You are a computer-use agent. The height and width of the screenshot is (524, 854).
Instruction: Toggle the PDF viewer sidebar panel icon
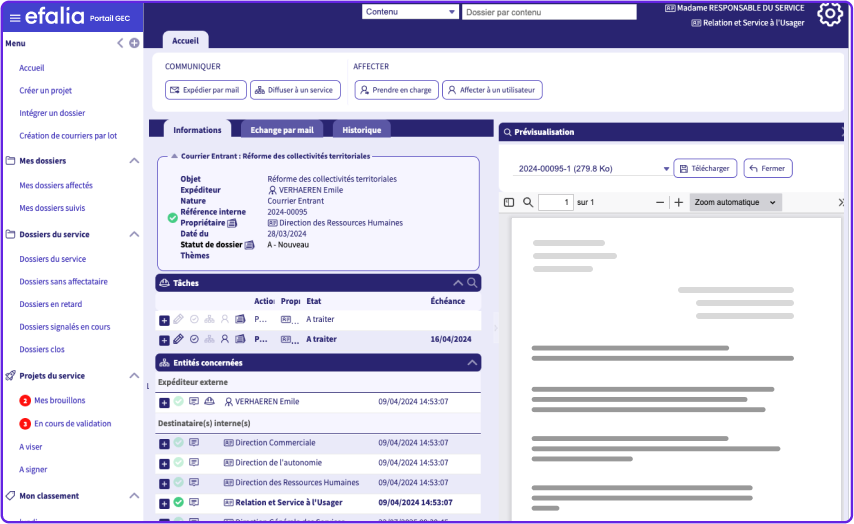coord(509,202)
